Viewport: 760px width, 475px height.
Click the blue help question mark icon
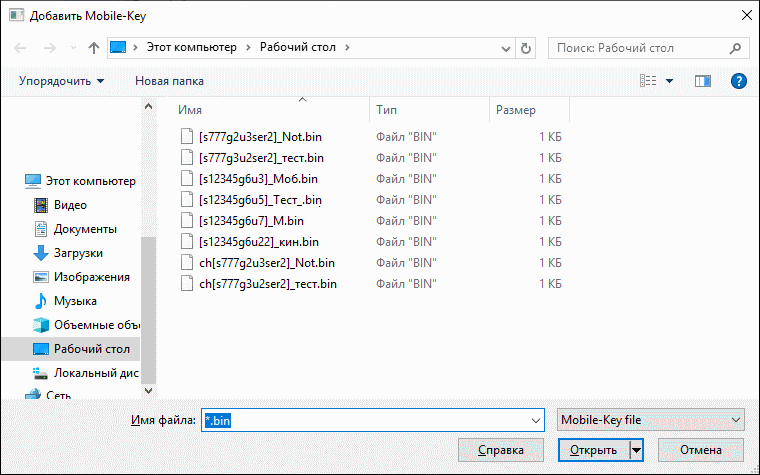(739, 80)
